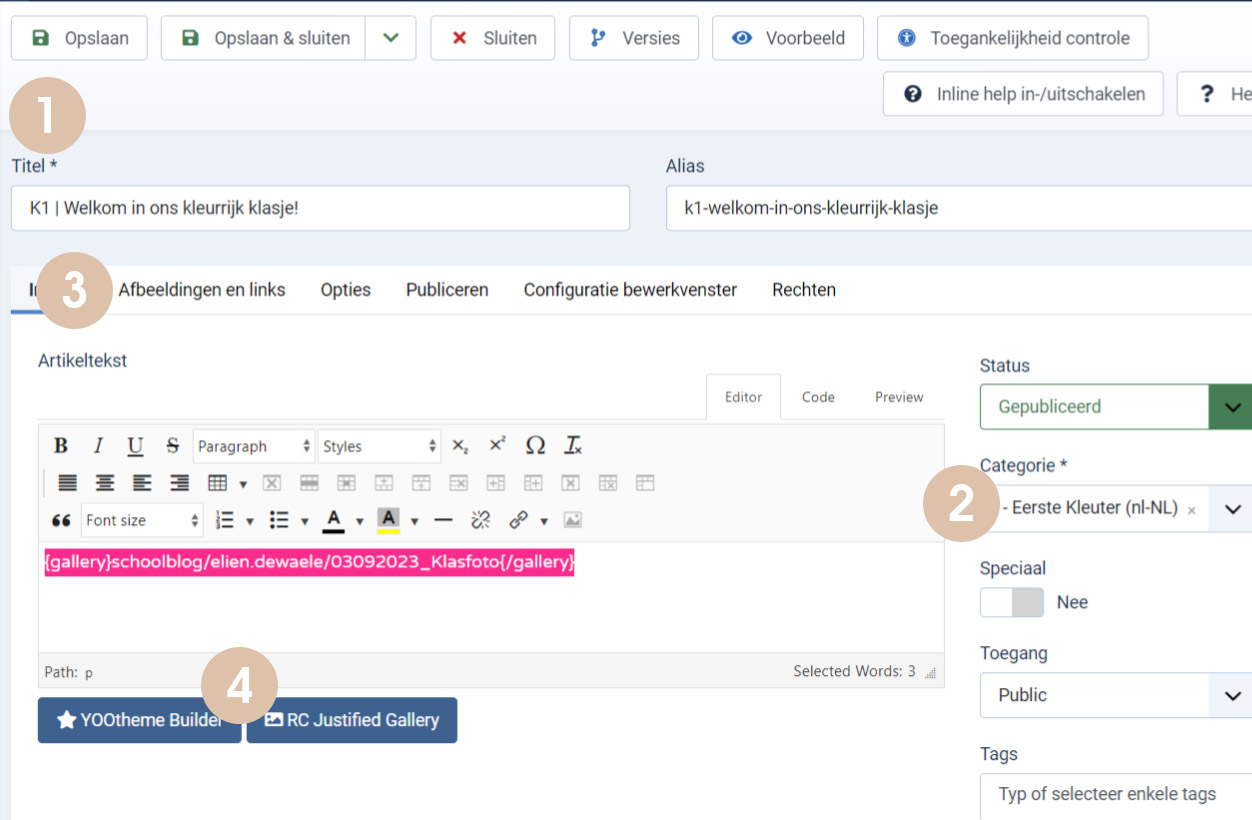Center align the paragraph text
This screenshot has height=820, width=1252.
point(105,483)
